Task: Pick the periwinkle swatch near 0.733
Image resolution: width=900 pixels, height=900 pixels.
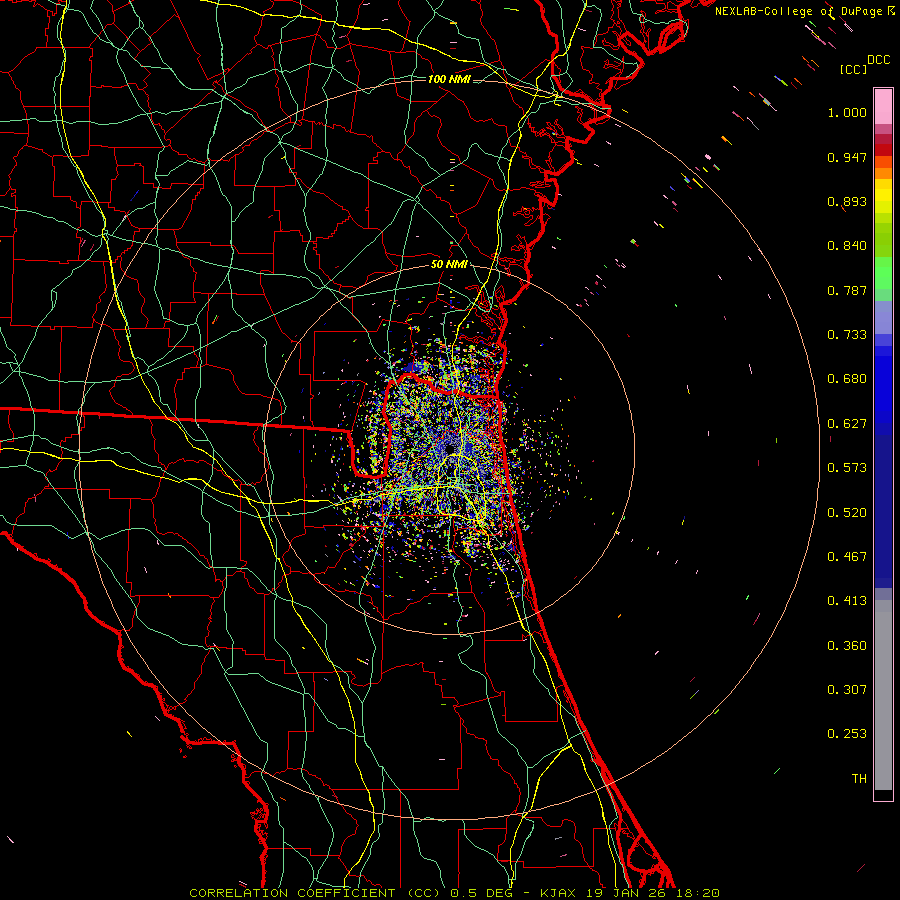Action: pyautogui.click(x=883, y=318)
